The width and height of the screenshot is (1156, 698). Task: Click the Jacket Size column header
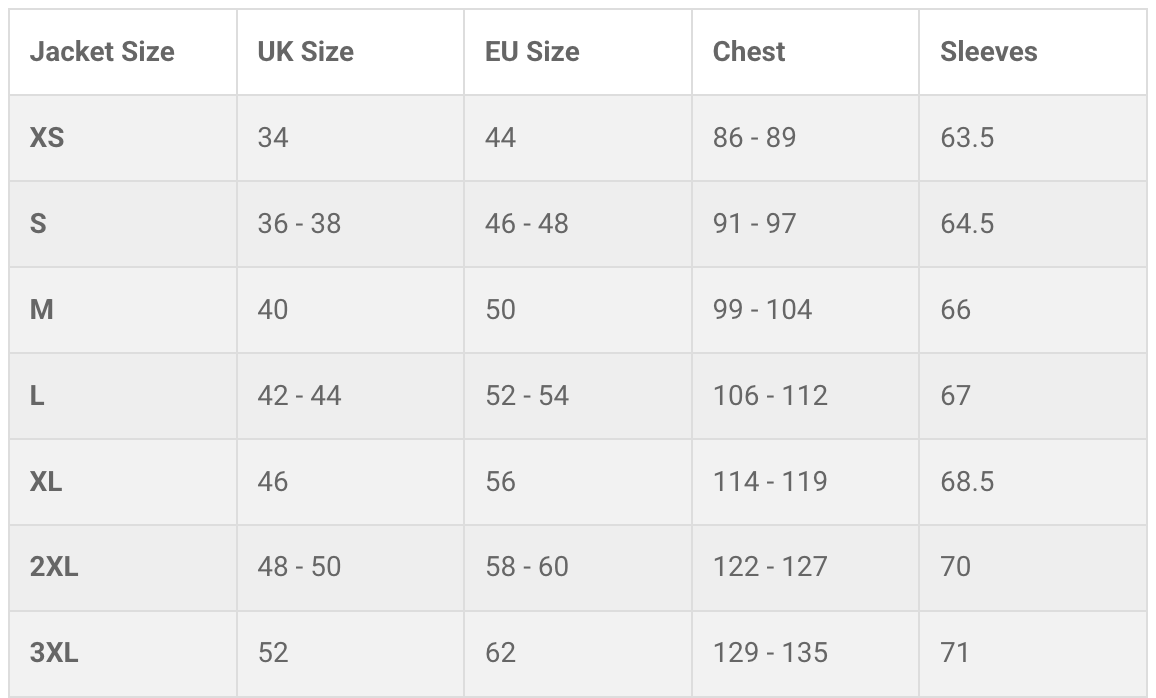[x=102, y=52]
